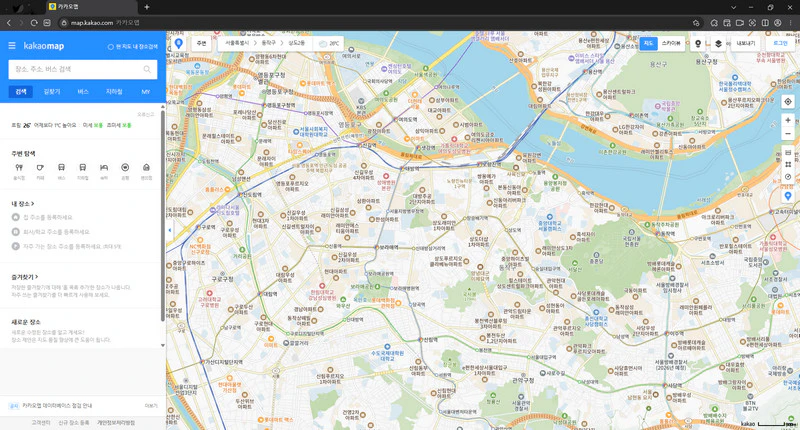Click the search magnifier icon
800x430 pixels.
click(147, 69)
